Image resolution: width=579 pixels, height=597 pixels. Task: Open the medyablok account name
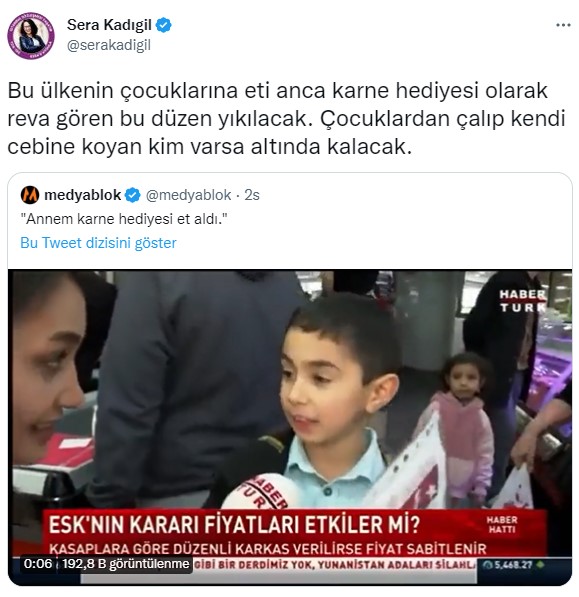pyautogui.click(x=83, y=195)
